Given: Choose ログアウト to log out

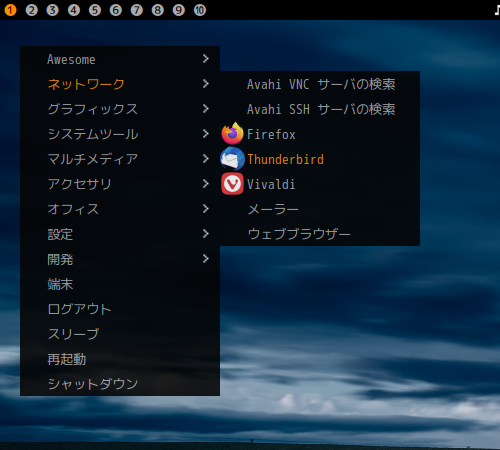Looking at the screenshot, I should click(x=120, y=309).
